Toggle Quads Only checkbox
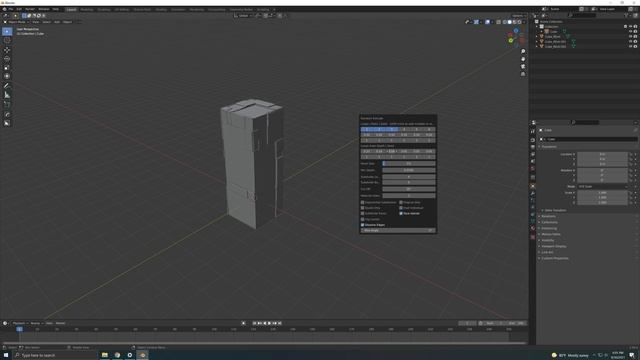Screen dimensions: 640x360 362,208
